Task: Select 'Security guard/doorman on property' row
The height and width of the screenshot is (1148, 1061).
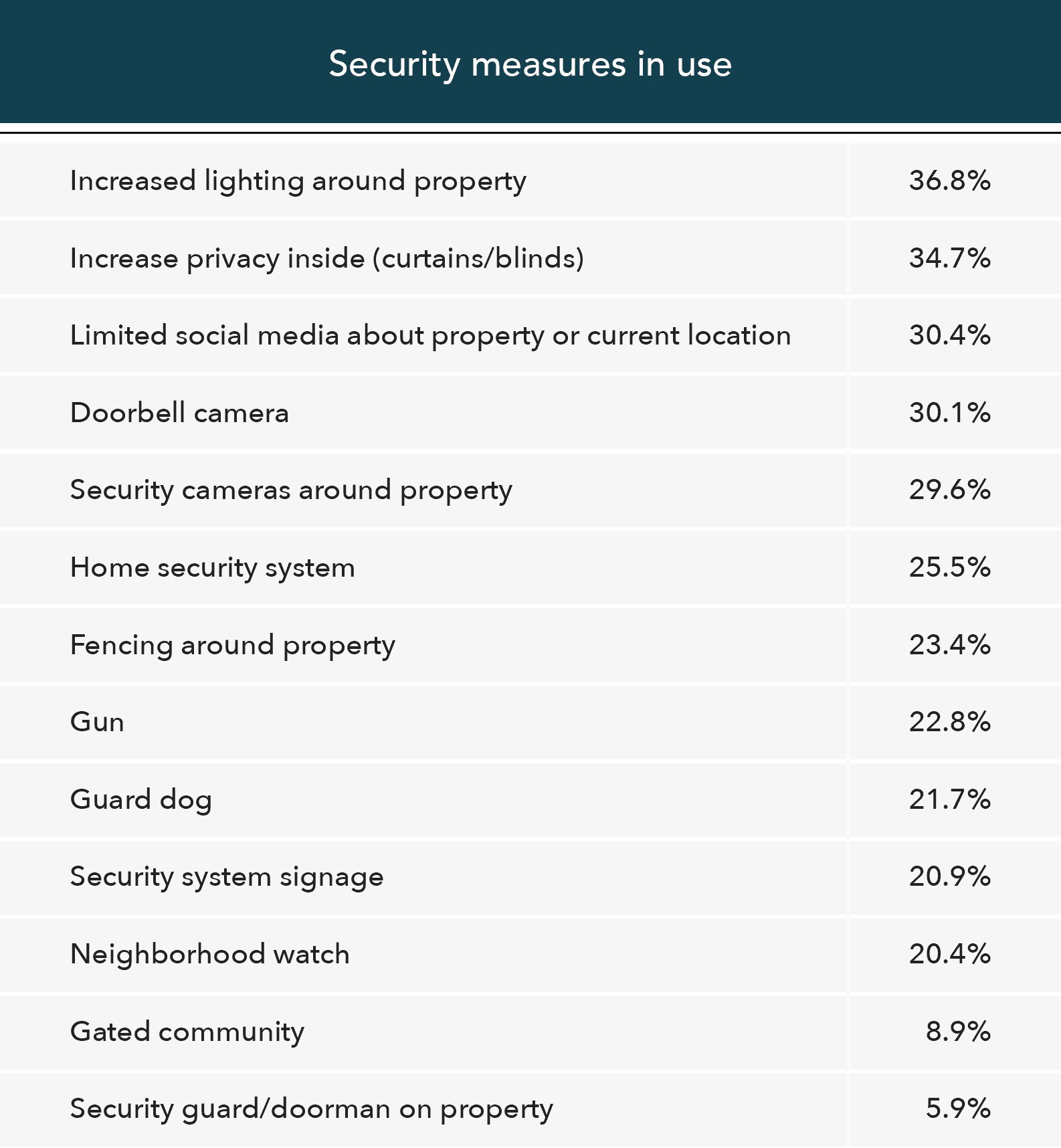Action: tap(530, 1109)
